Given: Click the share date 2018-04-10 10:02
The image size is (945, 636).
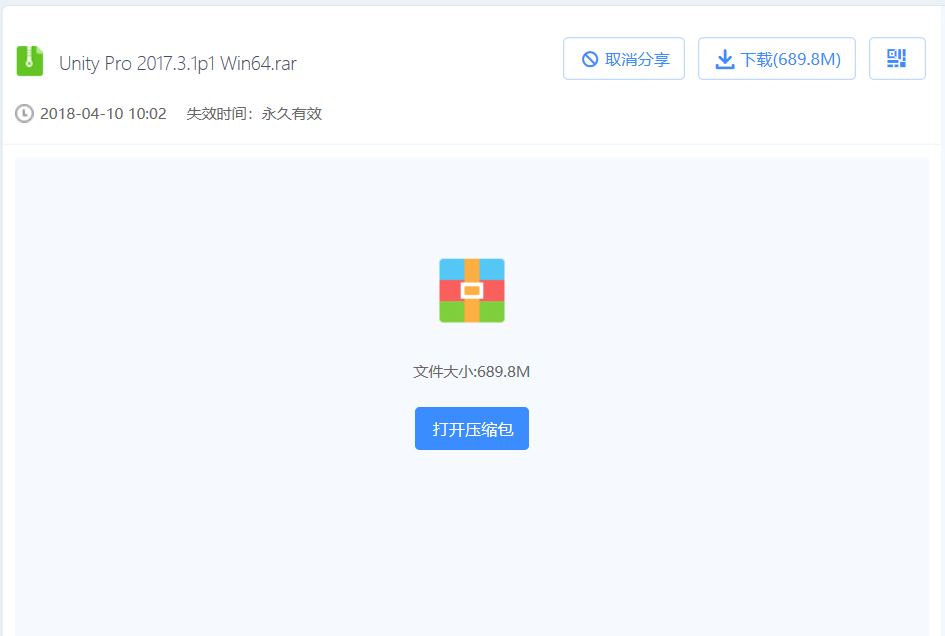Looking at the screenshot, I should coord(103,113).
